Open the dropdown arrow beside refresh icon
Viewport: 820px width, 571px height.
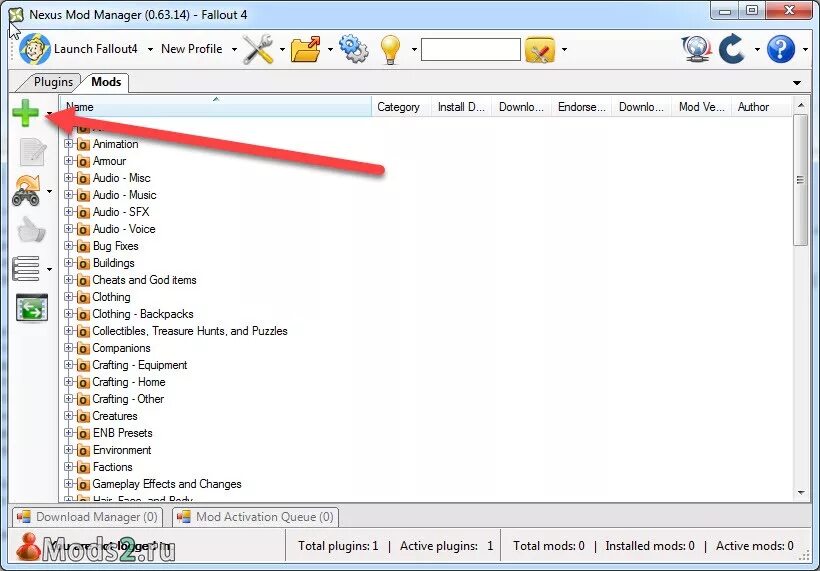(x=757, y=50)
